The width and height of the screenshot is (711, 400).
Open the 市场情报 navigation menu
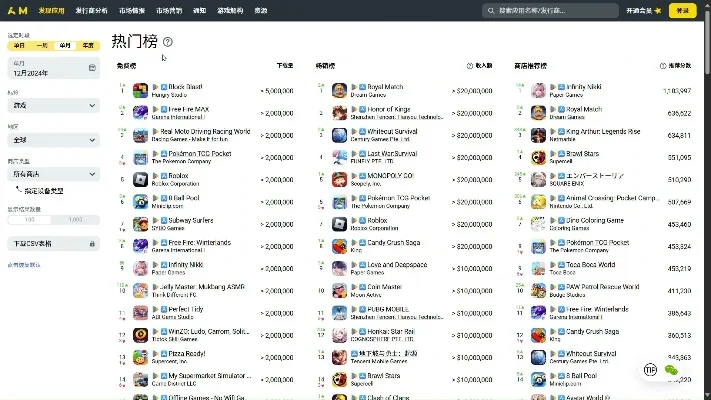[132, 10]
